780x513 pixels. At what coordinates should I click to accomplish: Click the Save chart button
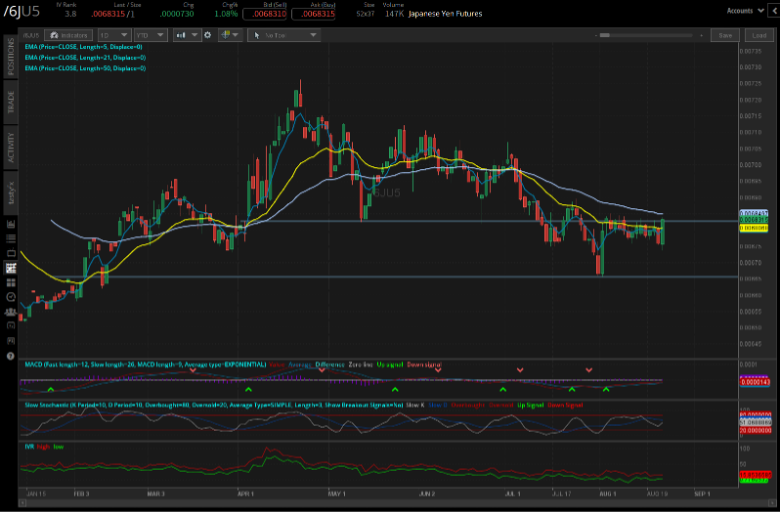point(725,35)
